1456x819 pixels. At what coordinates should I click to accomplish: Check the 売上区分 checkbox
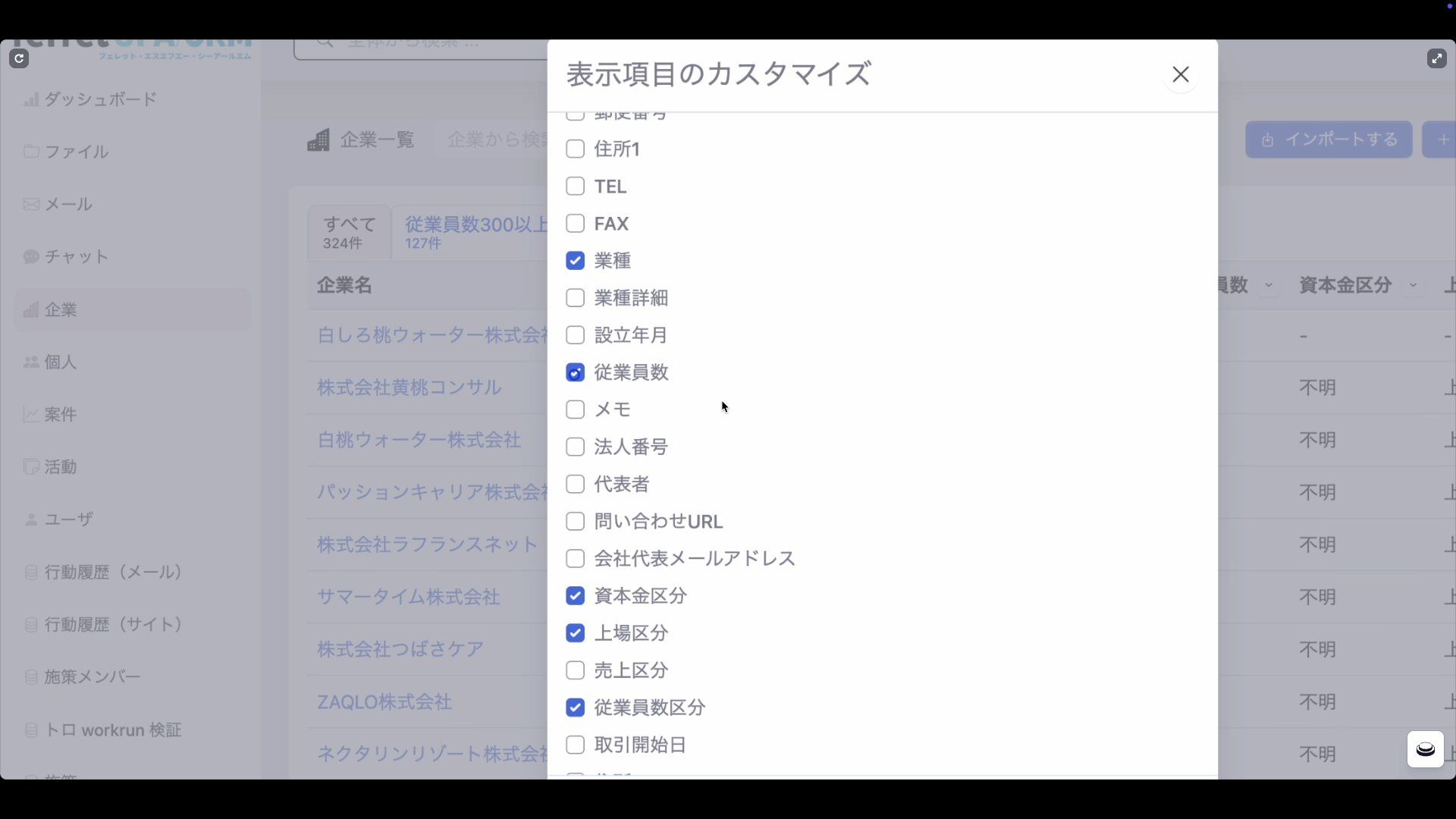point(575,670)
